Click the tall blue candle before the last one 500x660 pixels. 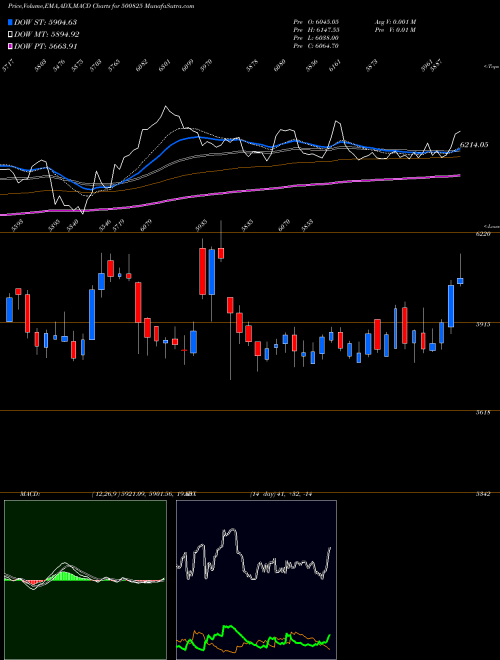pyautogui.click(x=451, y=306)
